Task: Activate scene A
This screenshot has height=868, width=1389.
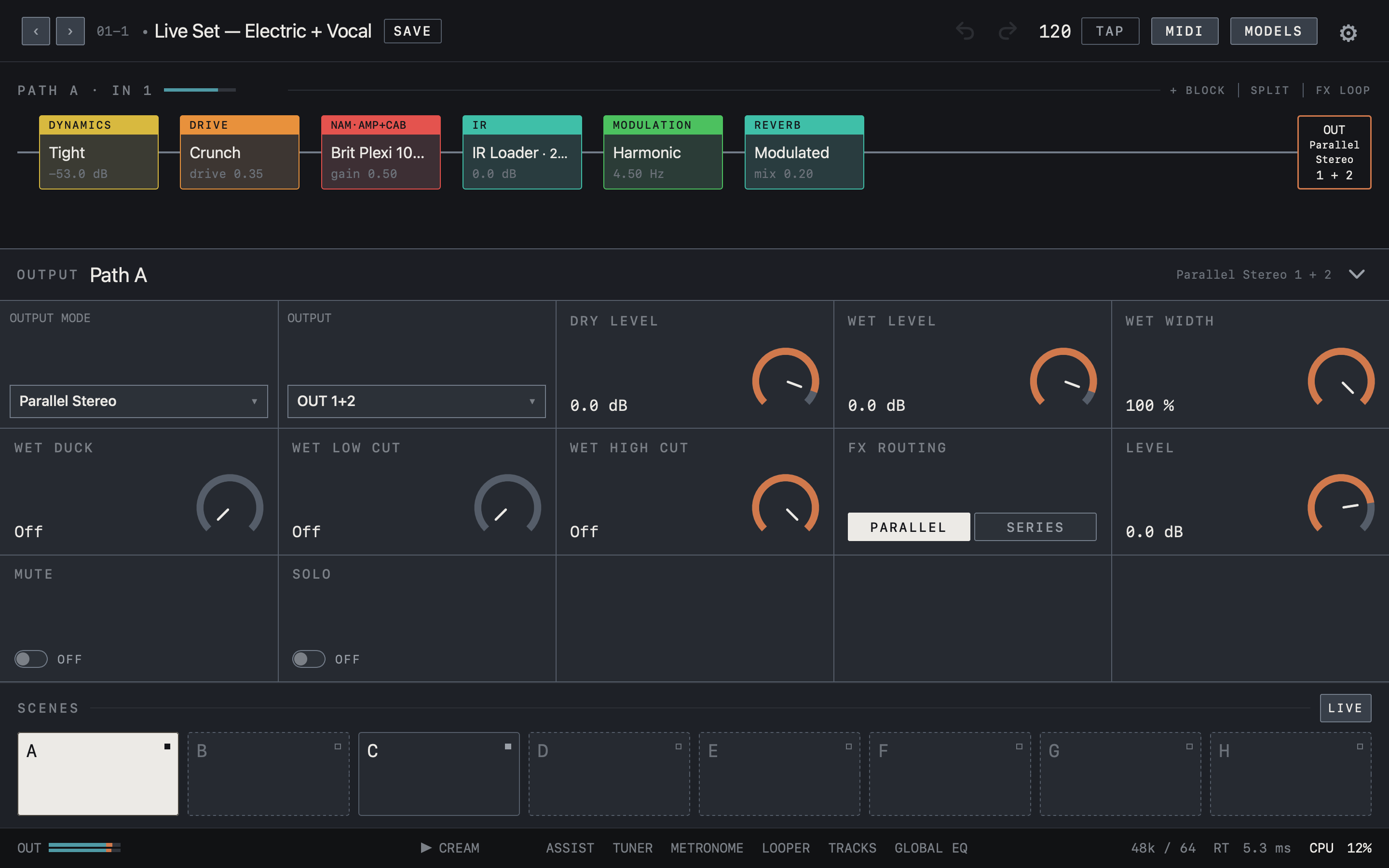Action: [x=98, y=774]
